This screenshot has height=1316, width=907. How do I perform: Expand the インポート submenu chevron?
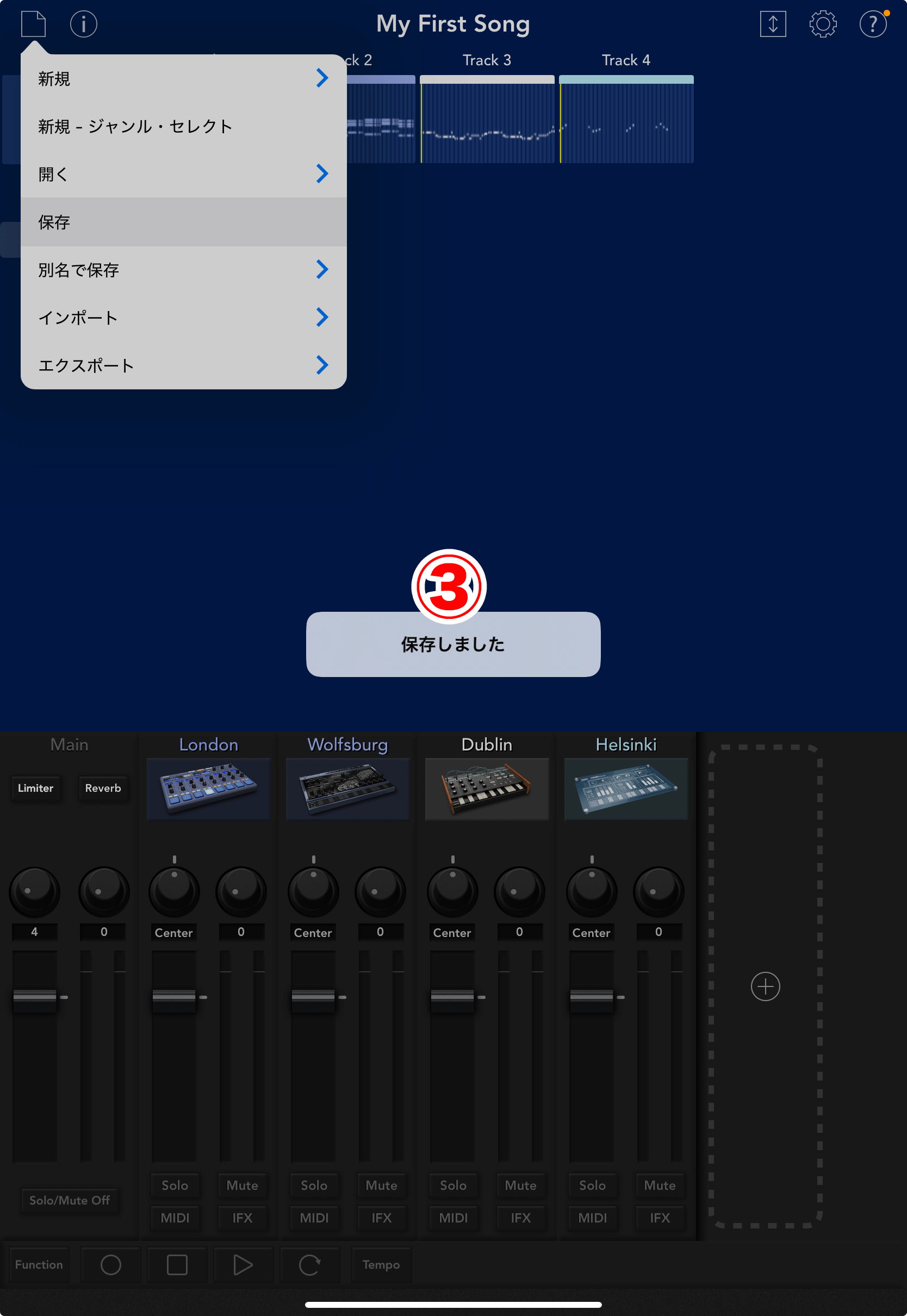click(322, 317)
